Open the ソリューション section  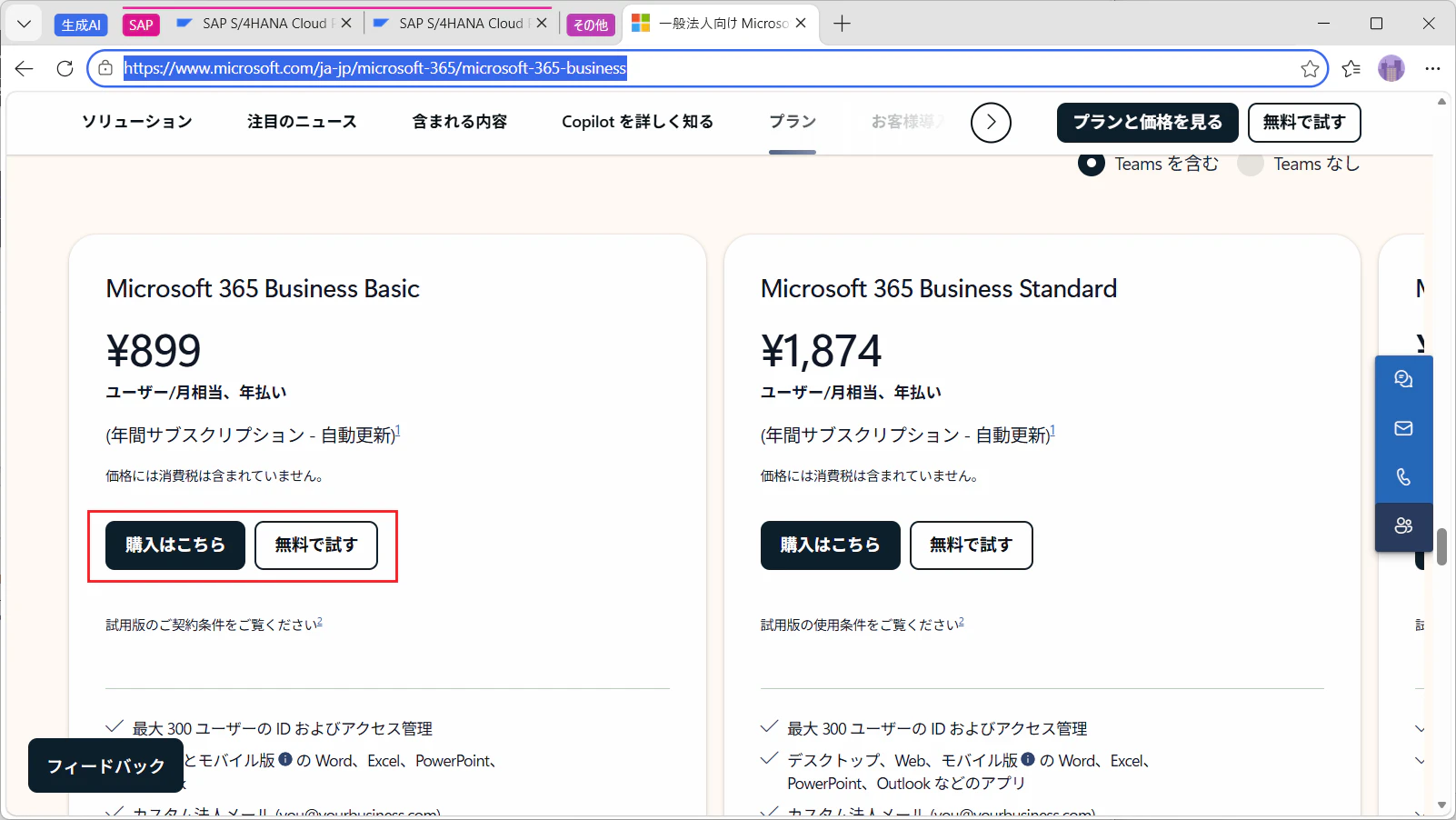(x=137, y=122)
